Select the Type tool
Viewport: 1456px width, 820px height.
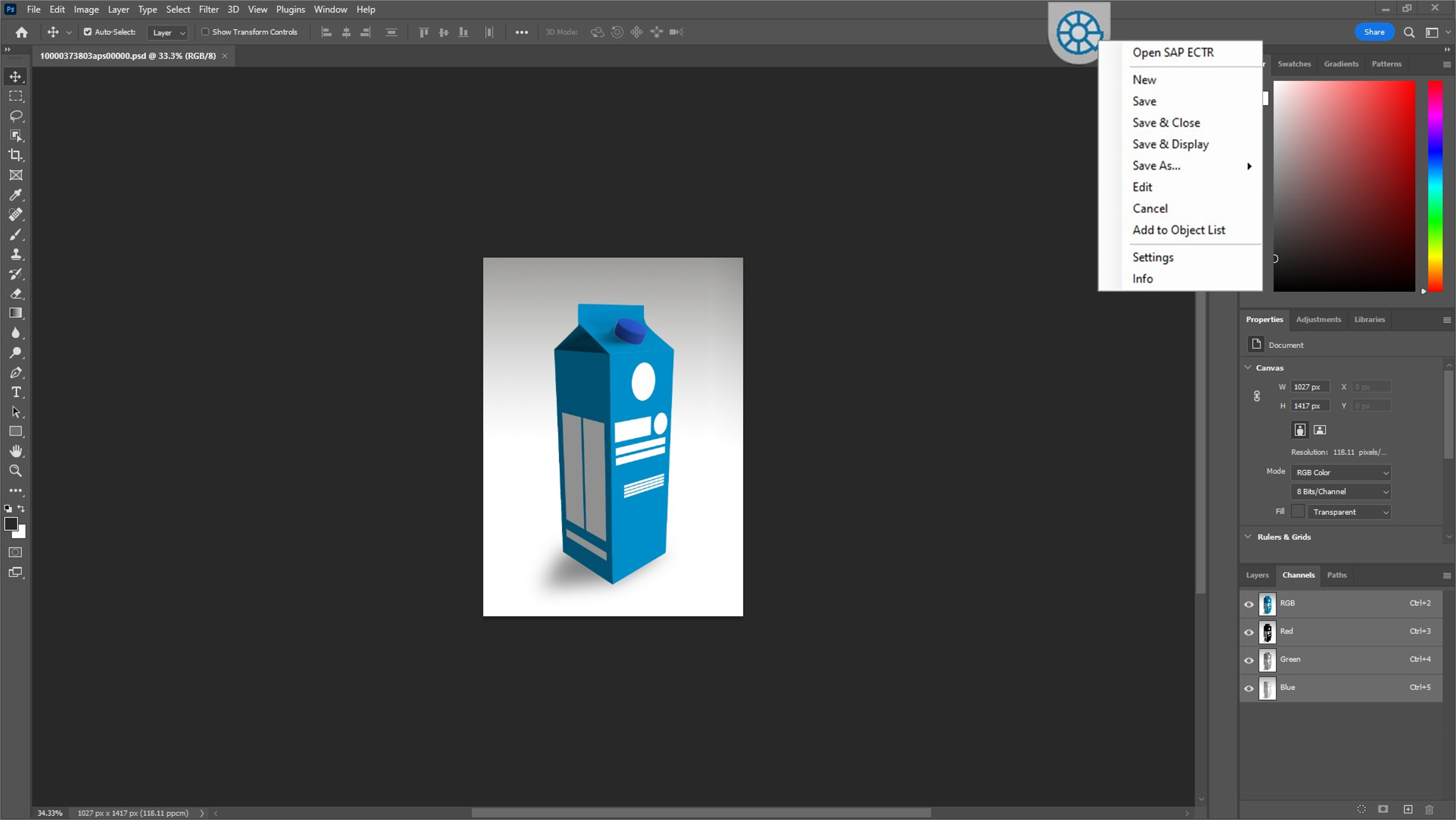click(x=15, y=392)
